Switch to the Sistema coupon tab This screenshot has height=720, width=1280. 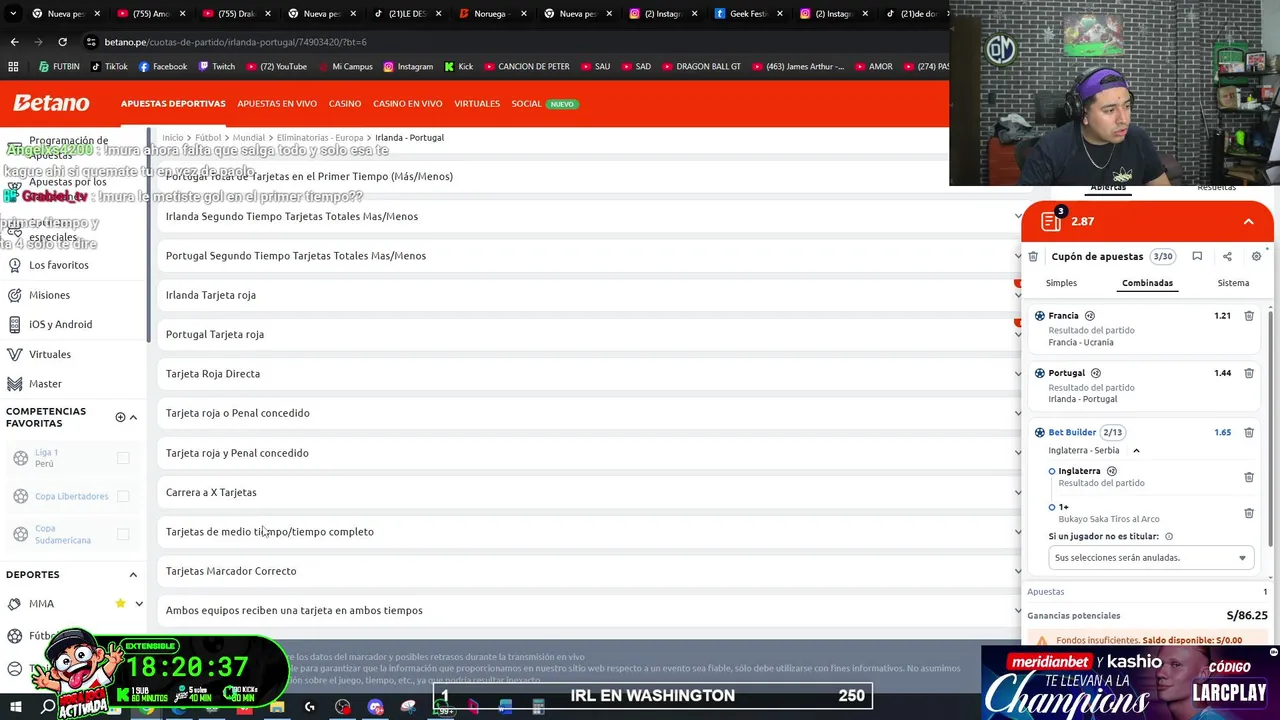1233,283
